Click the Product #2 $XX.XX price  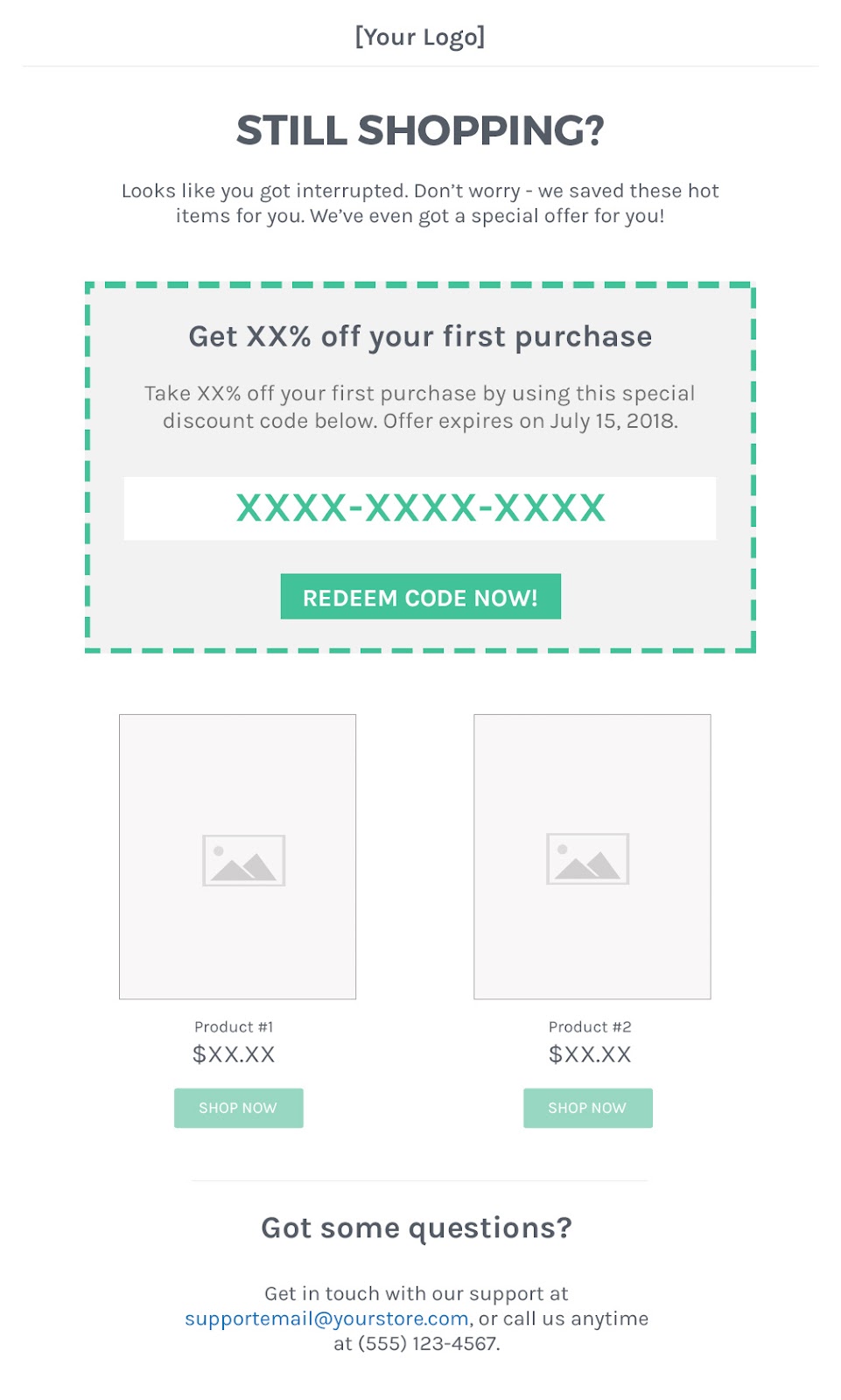point(590,1054)
